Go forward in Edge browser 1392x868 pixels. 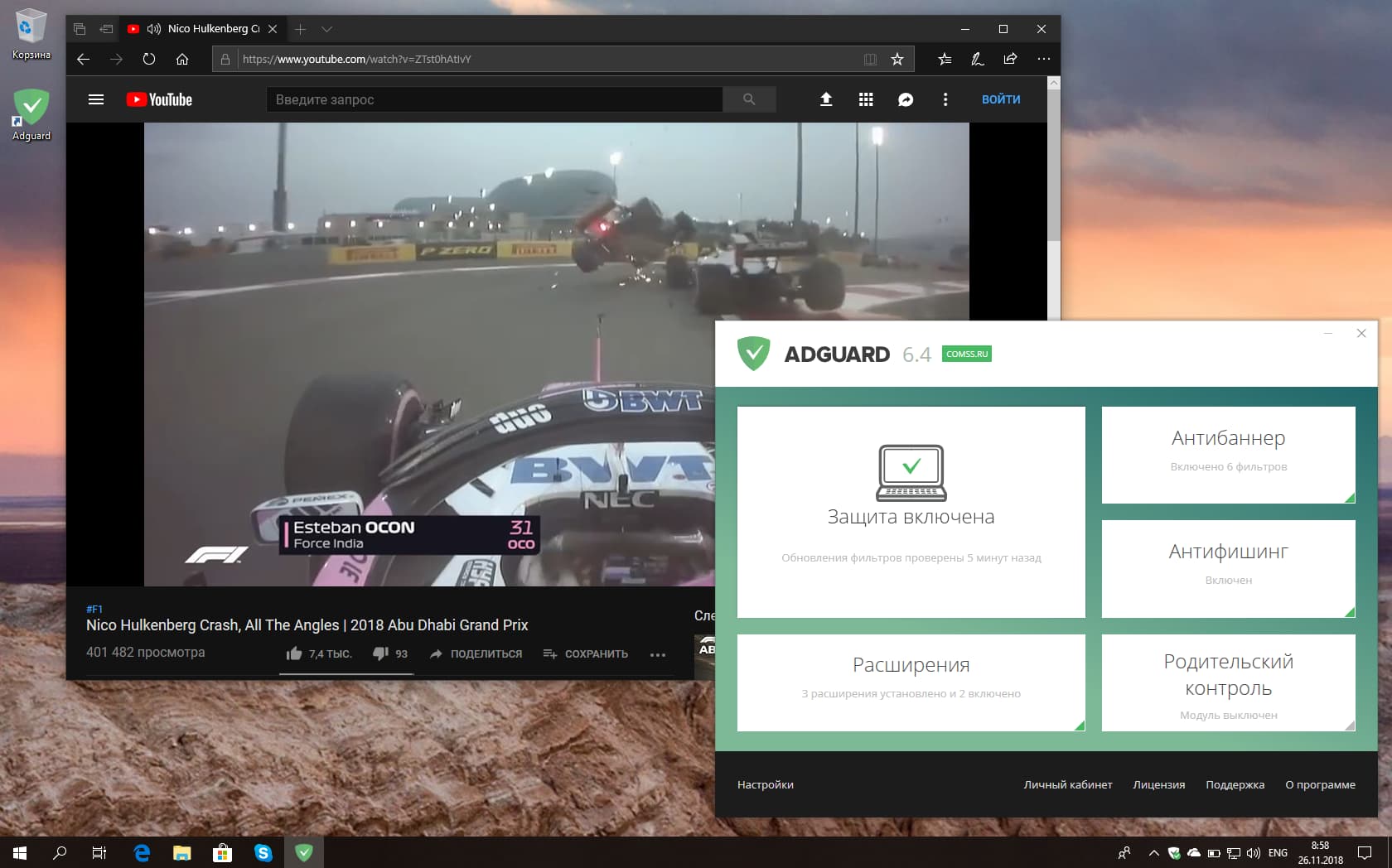tap(116, 59)
